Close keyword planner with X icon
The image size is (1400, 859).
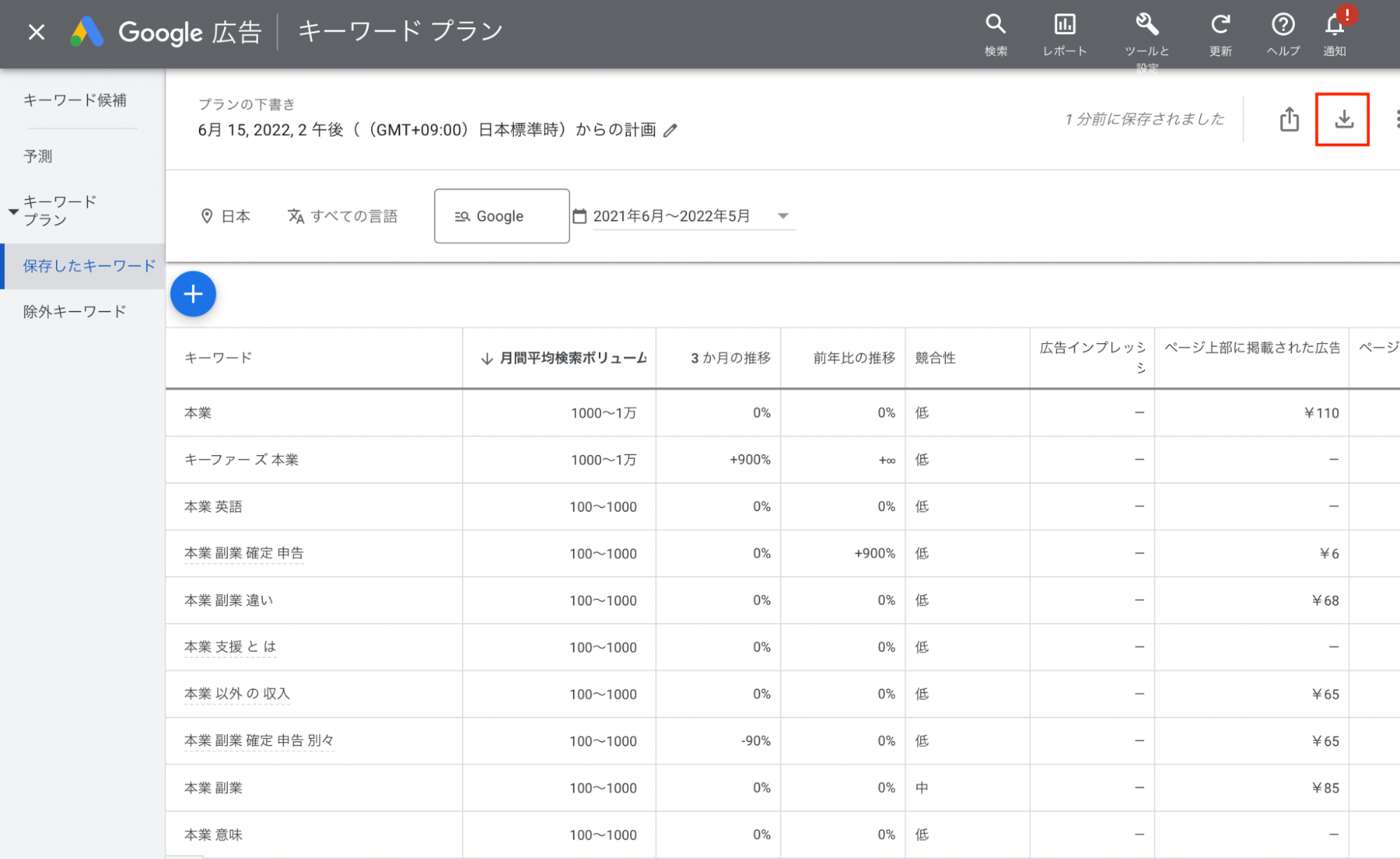pyautogui.click(x=36, y=32)
